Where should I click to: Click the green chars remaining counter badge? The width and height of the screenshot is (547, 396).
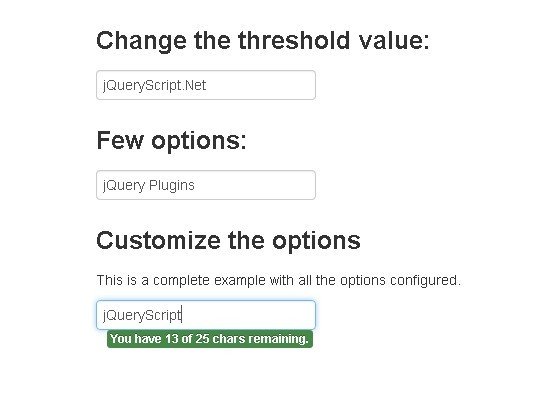coord(210,339)
